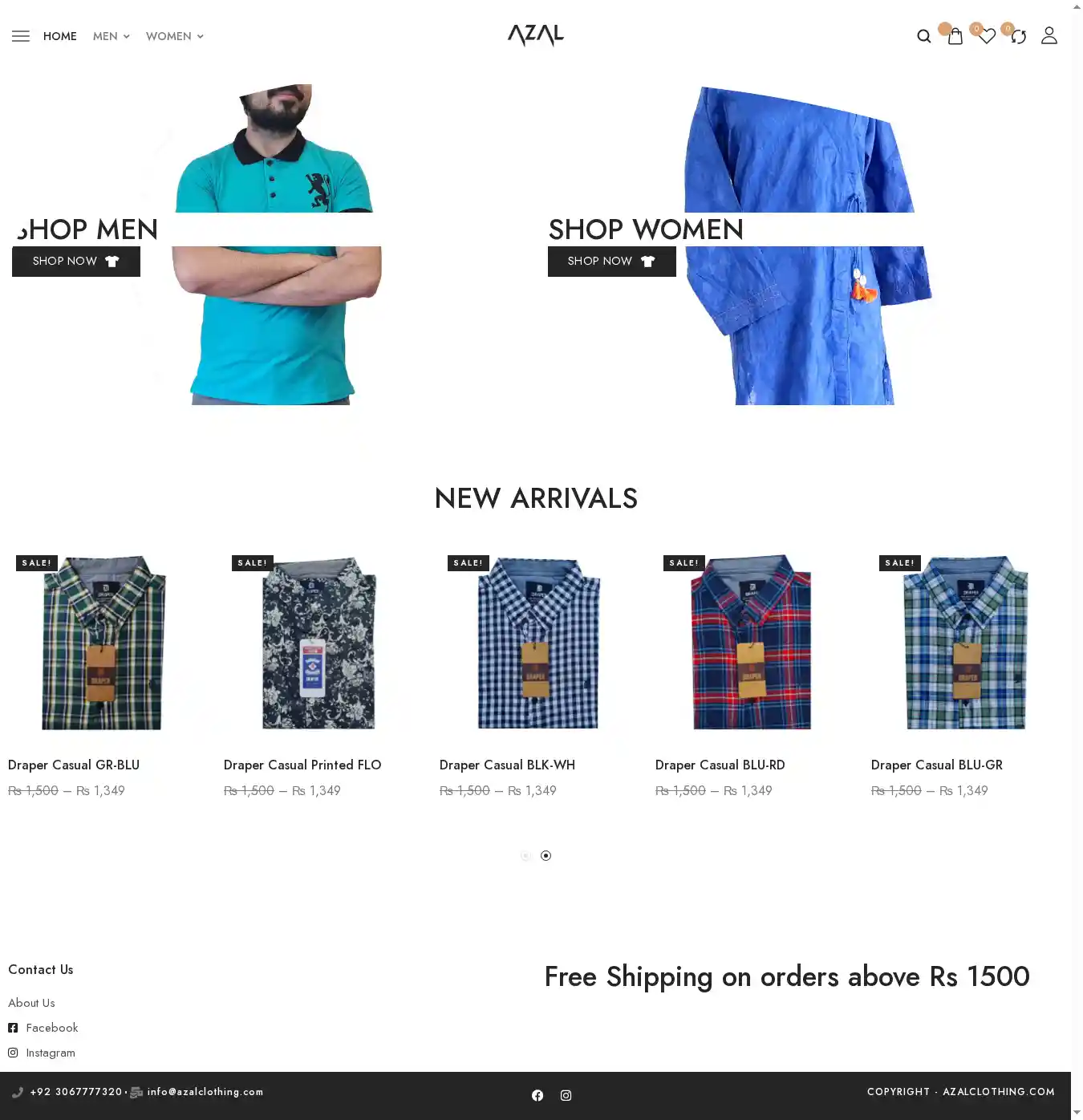
Task: Click the footer bar Facebook icon
Action: (x=537, y=1095)
